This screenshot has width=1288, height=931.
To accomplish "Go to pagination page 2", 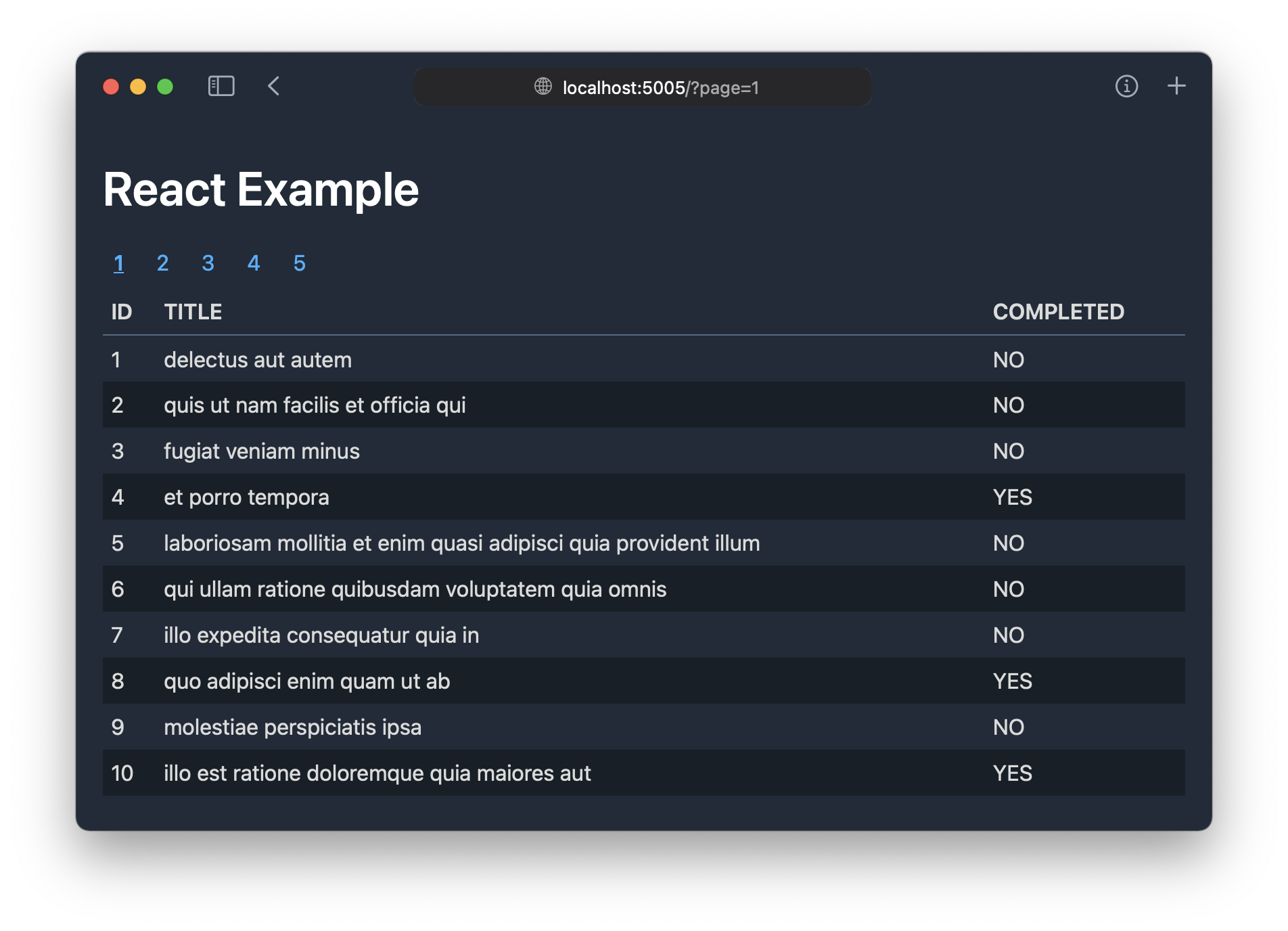I will pyautogui.click(x=162, y=263).
